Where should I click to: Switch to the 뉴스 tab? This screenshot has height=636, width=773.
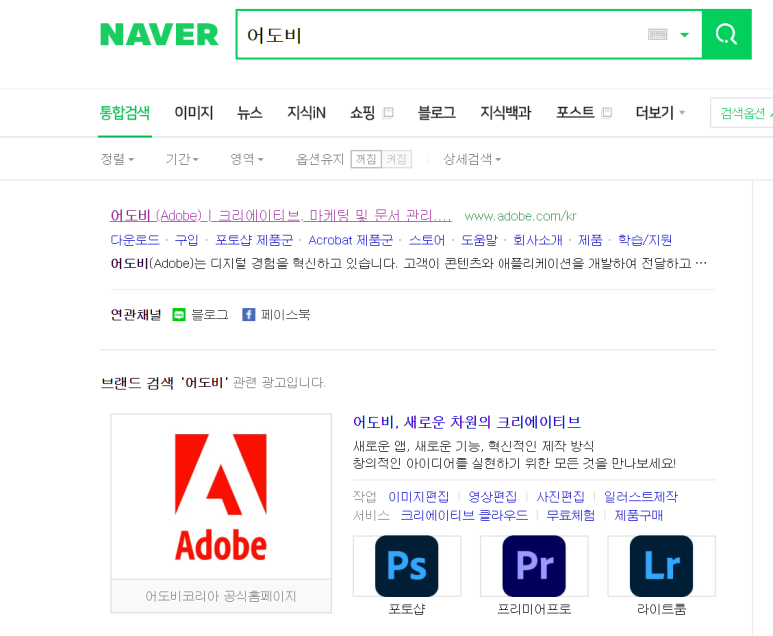[x=249, y=113]
